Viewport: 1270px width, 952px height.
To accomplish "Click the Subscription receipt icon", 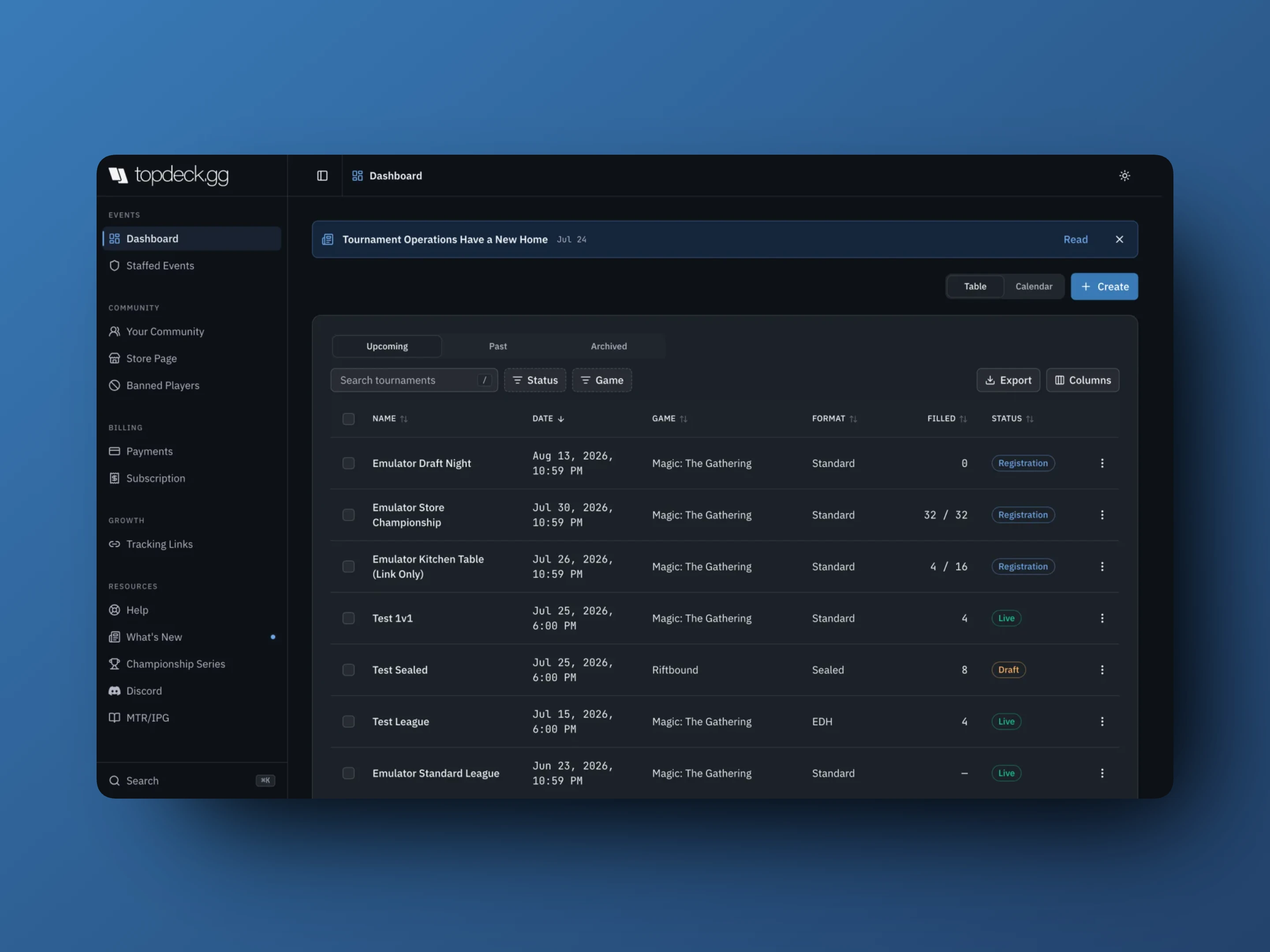I will (x=114, y=479).
